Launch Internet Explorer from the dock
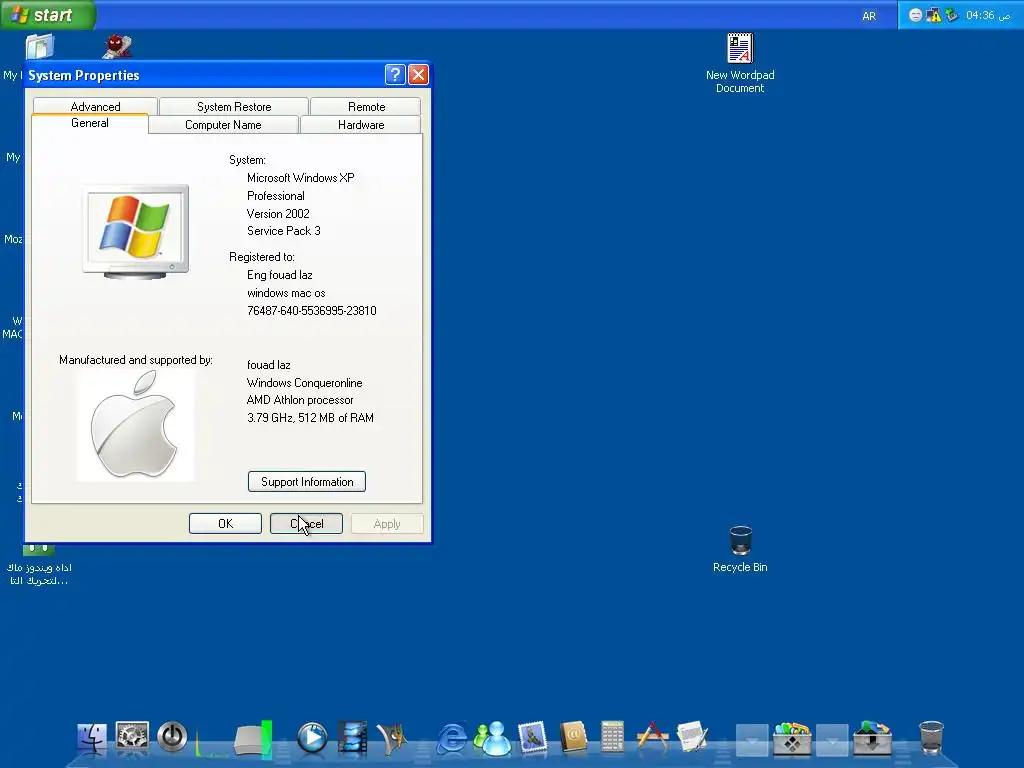1024x768 pixels. 451,739
